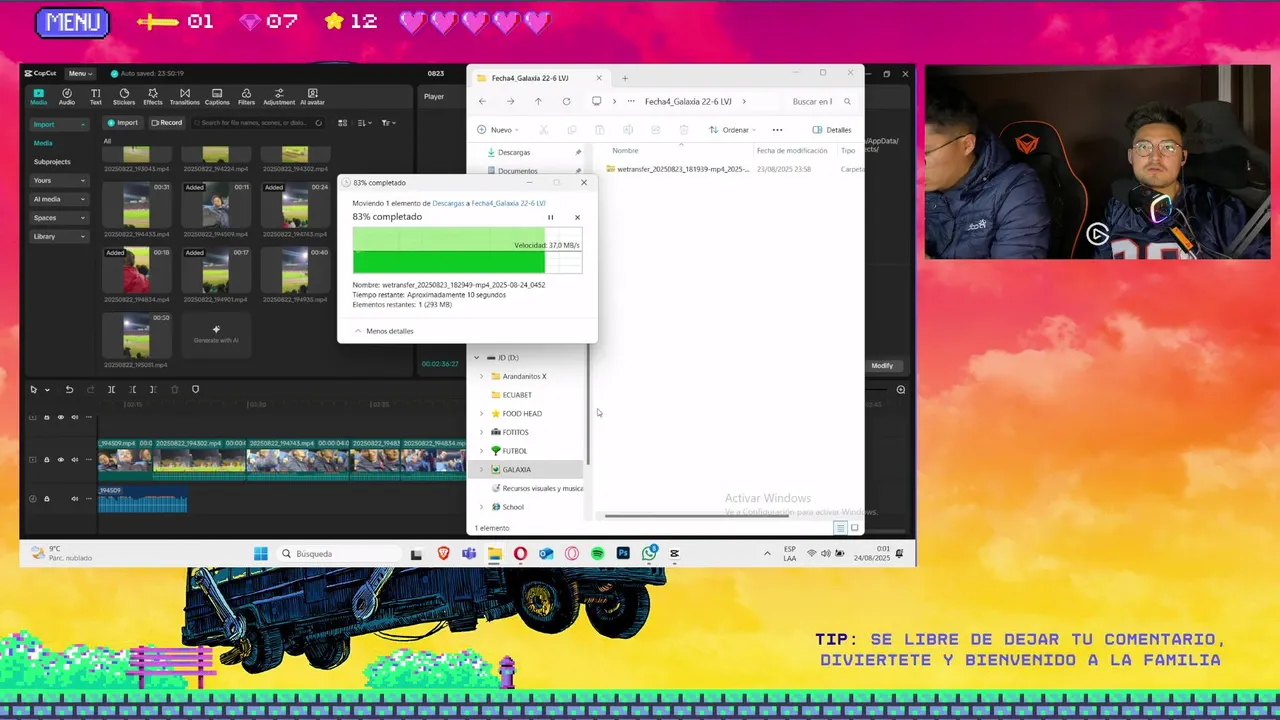1280x720 pixels.
Task: Open the Adjustment panel in CapCut
Action: point(279,97)
